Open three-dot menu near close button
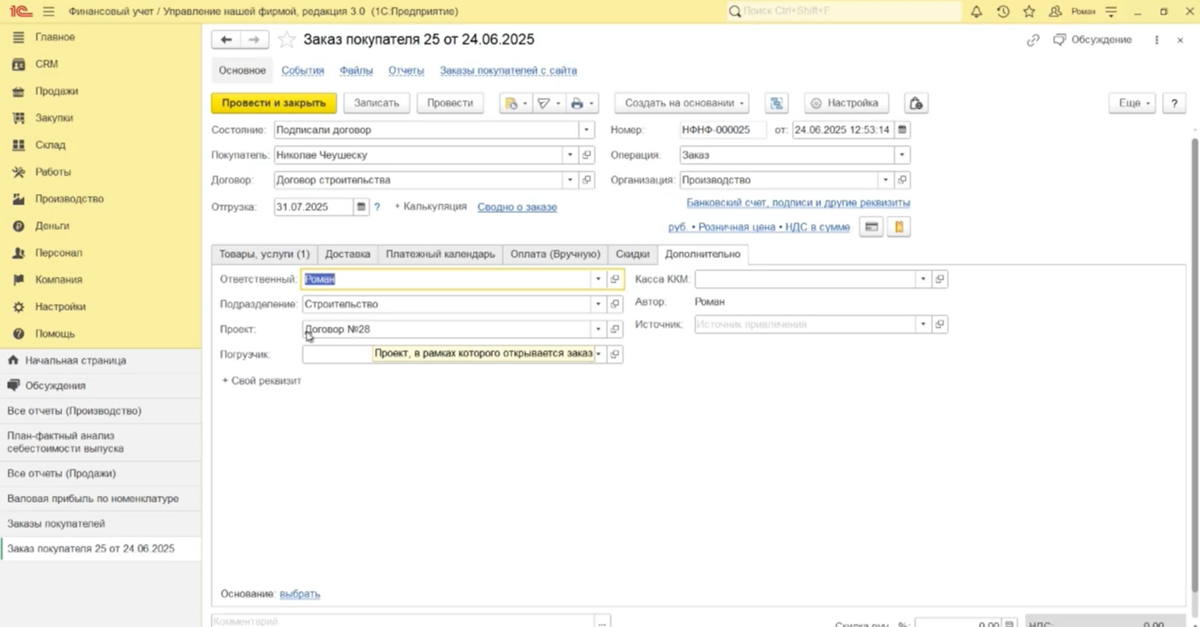1200x627 pixels. pyautogui.click(x=1156, y=40)
